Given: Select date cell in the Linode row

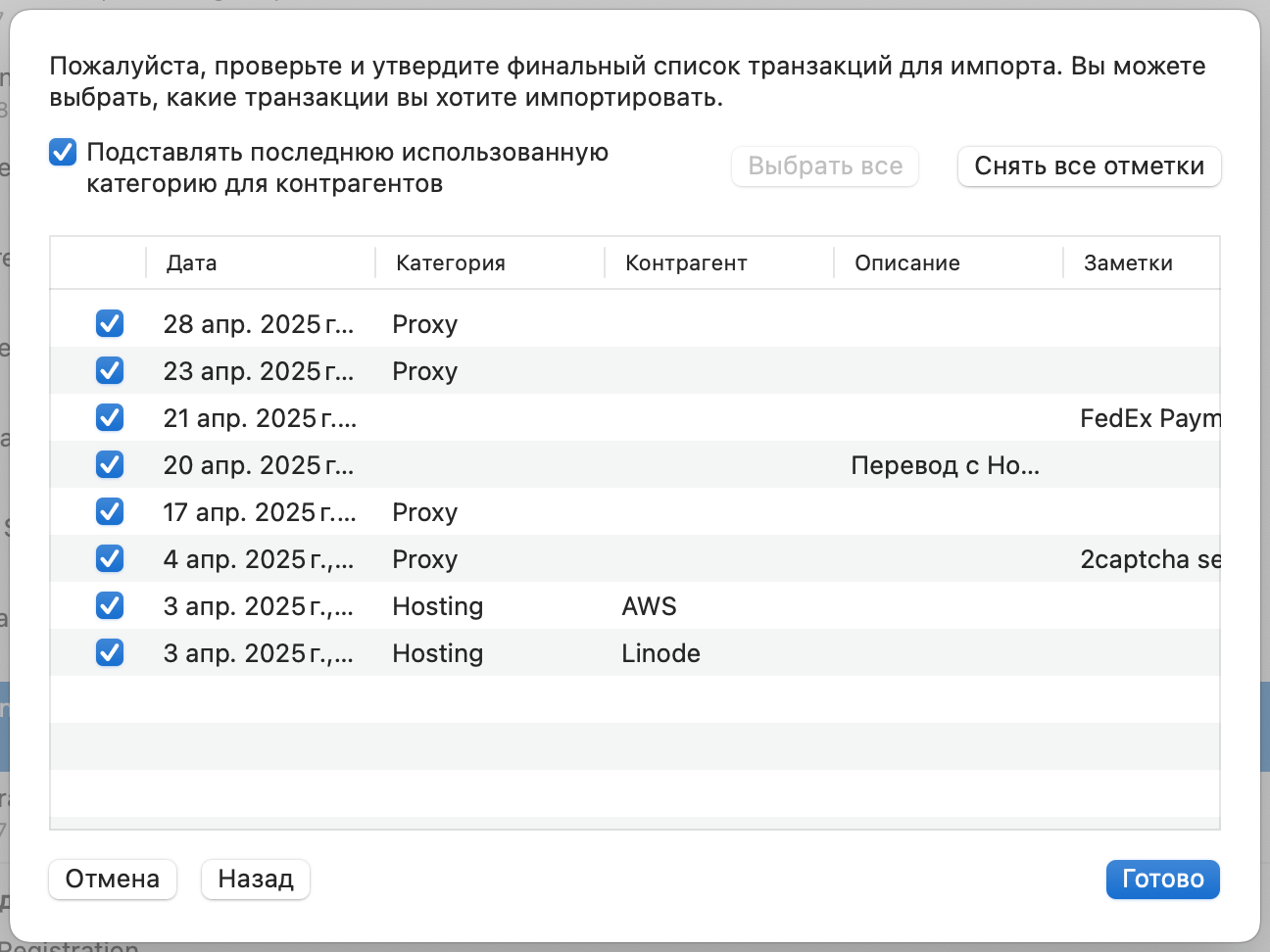Looking at the screenshot, I should (x=259, y=653).
